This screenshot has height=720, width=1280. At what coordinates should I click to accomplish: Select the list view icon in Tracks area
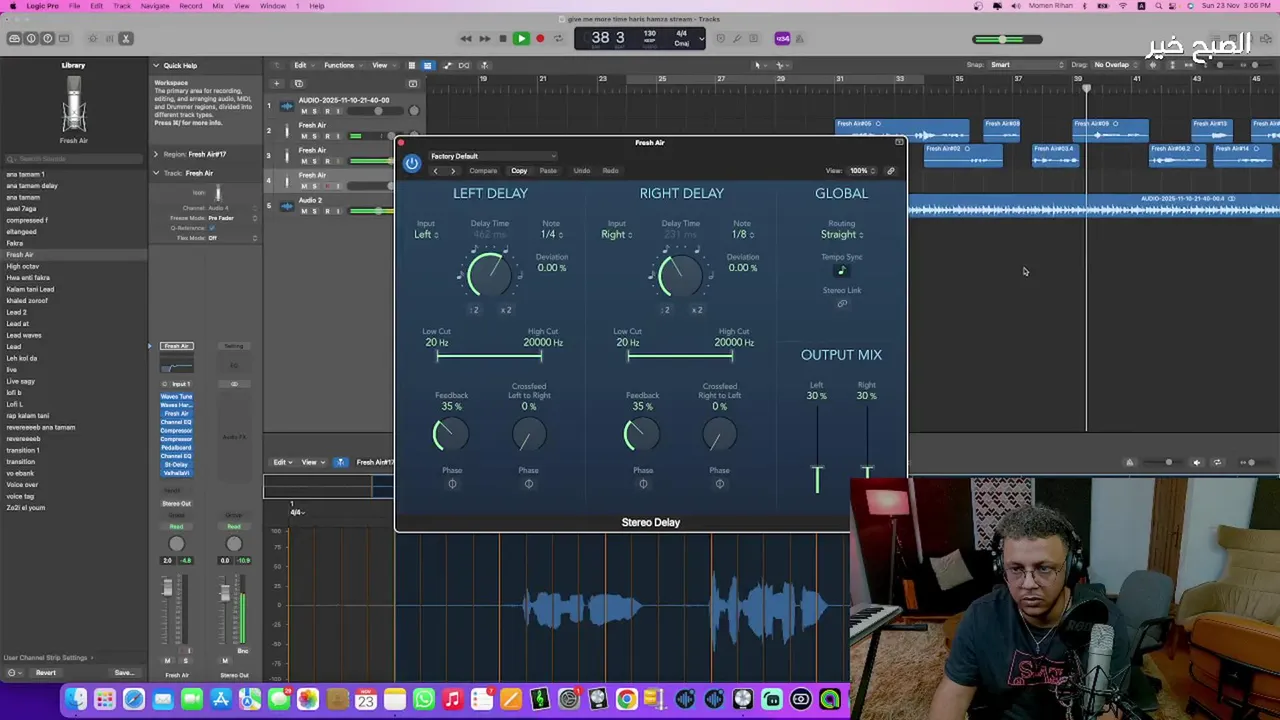427,65
